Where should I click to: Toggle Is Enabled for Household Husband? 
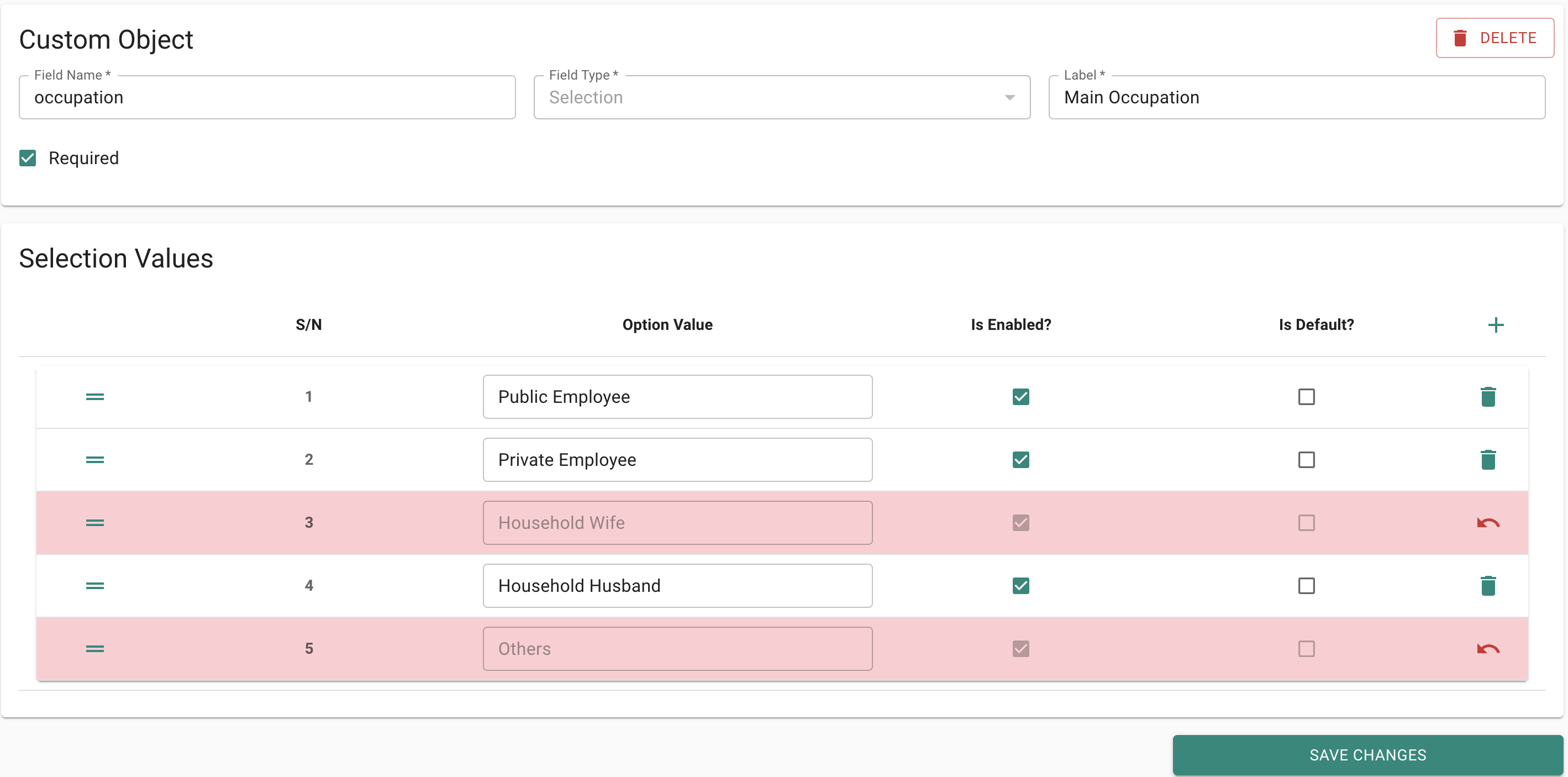coord(1021,586)
